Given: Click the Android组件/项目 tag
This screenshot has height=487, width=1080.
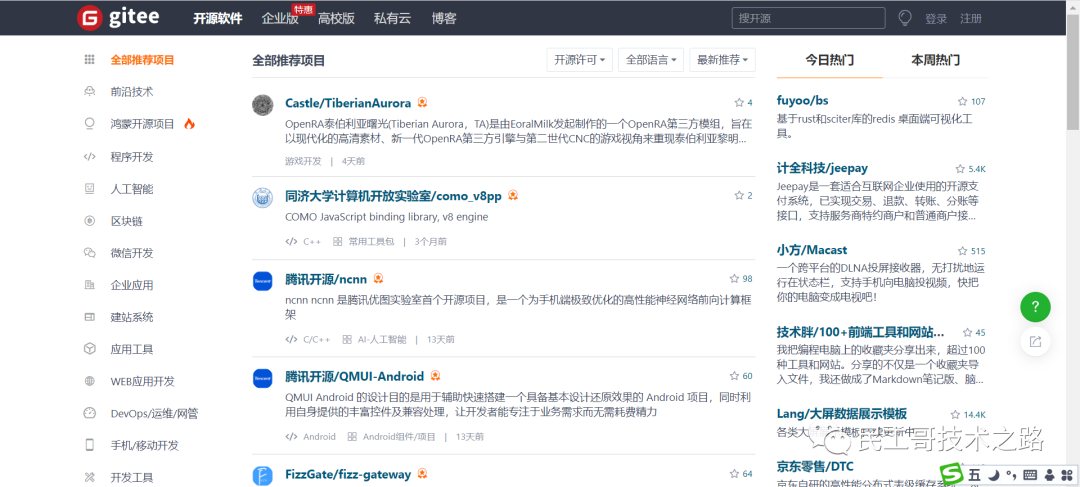Looking at the screenshot, I should tap(399, 437).
